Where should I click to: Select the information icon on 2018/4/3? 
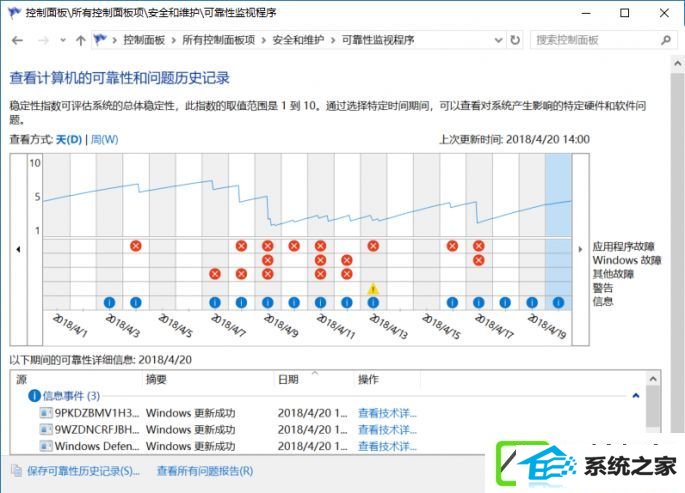pyautogui.click(x=109, y=302)
